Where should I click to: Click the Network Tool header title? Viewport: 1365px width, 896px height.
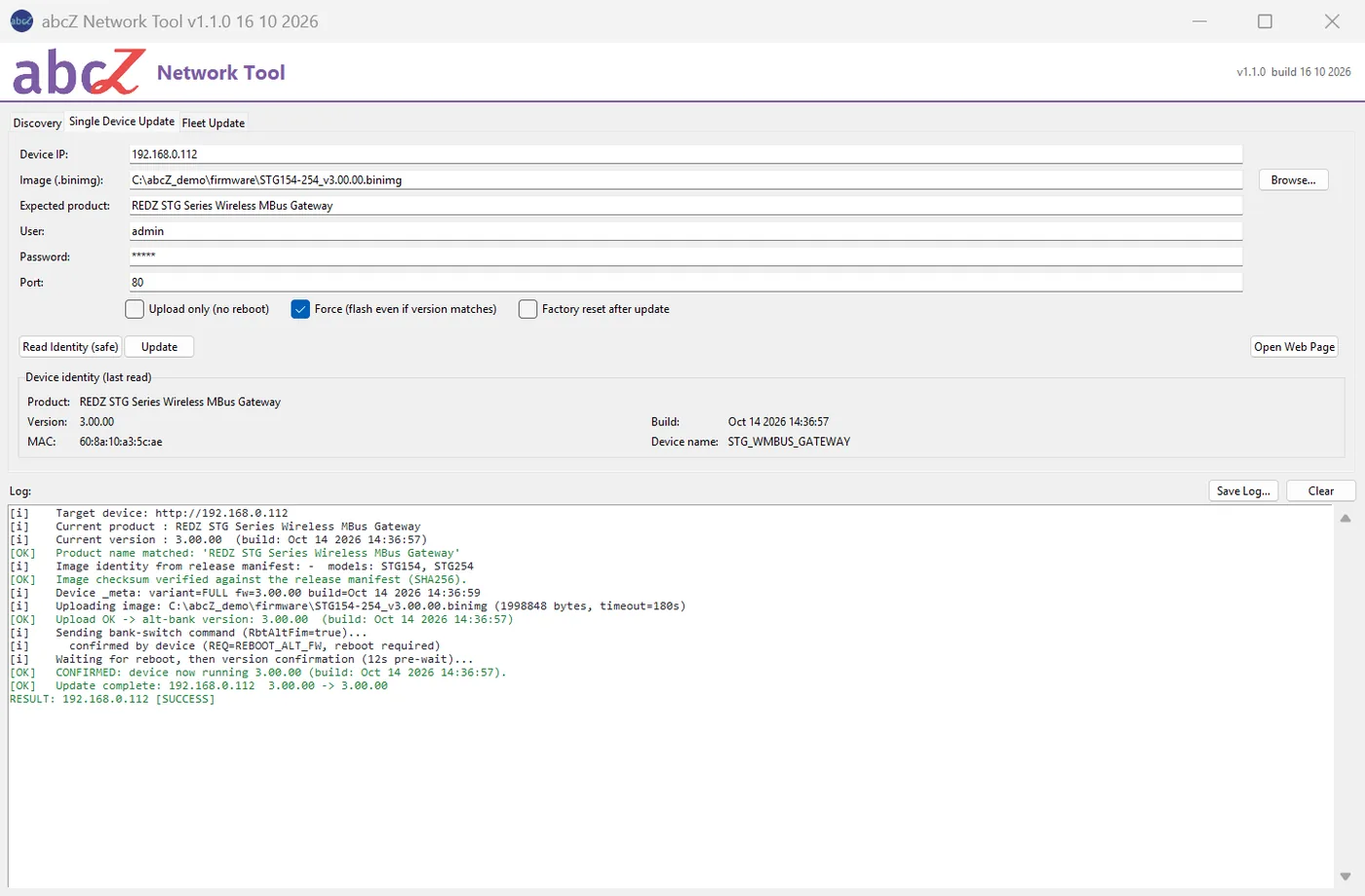[x=221, y=72]
